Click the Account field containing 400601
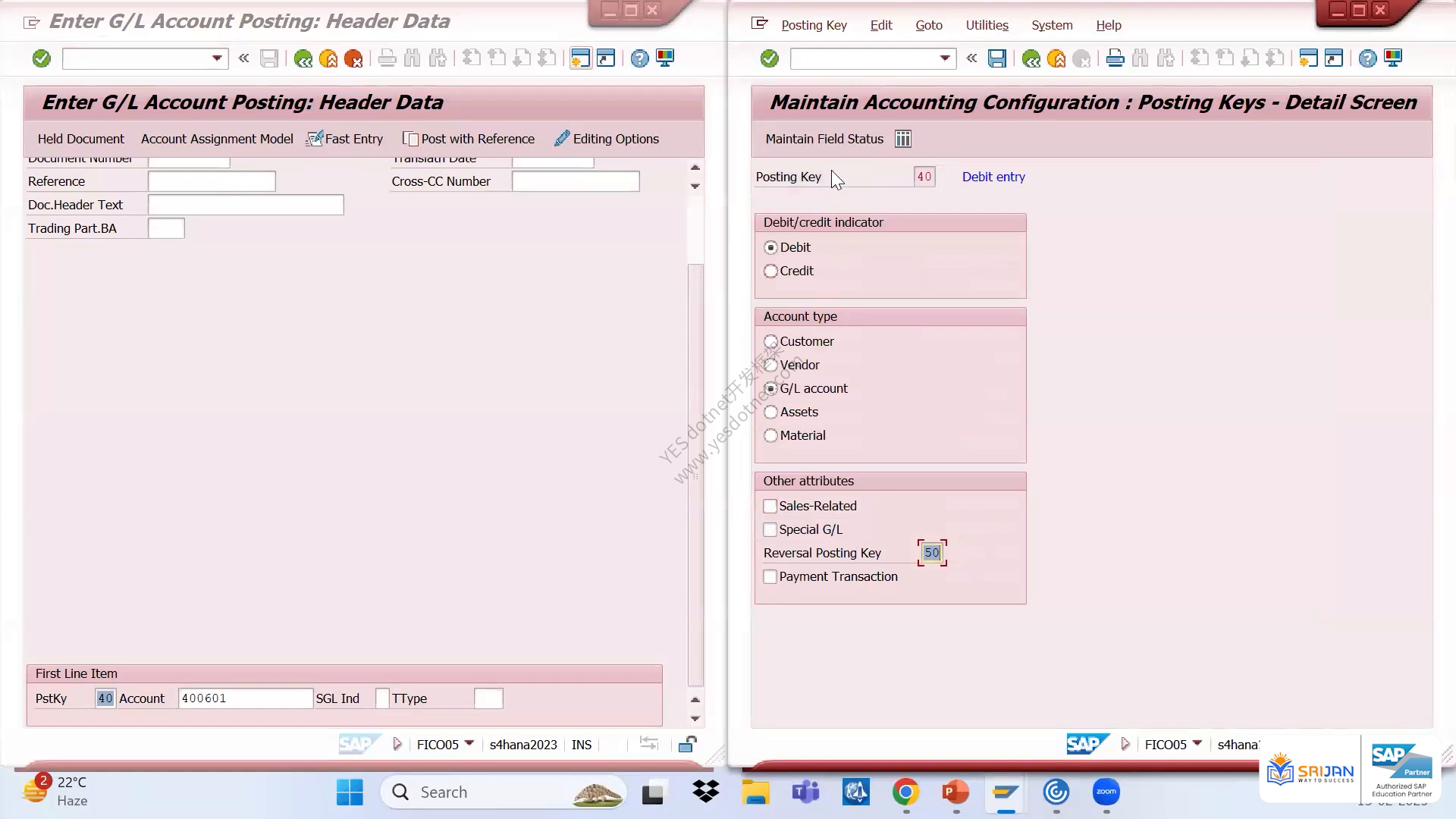 [x=246, y=698]
